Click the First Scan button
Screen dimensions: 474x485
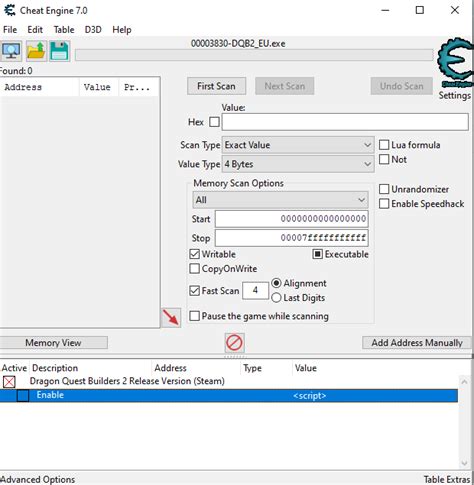point(216,86)
